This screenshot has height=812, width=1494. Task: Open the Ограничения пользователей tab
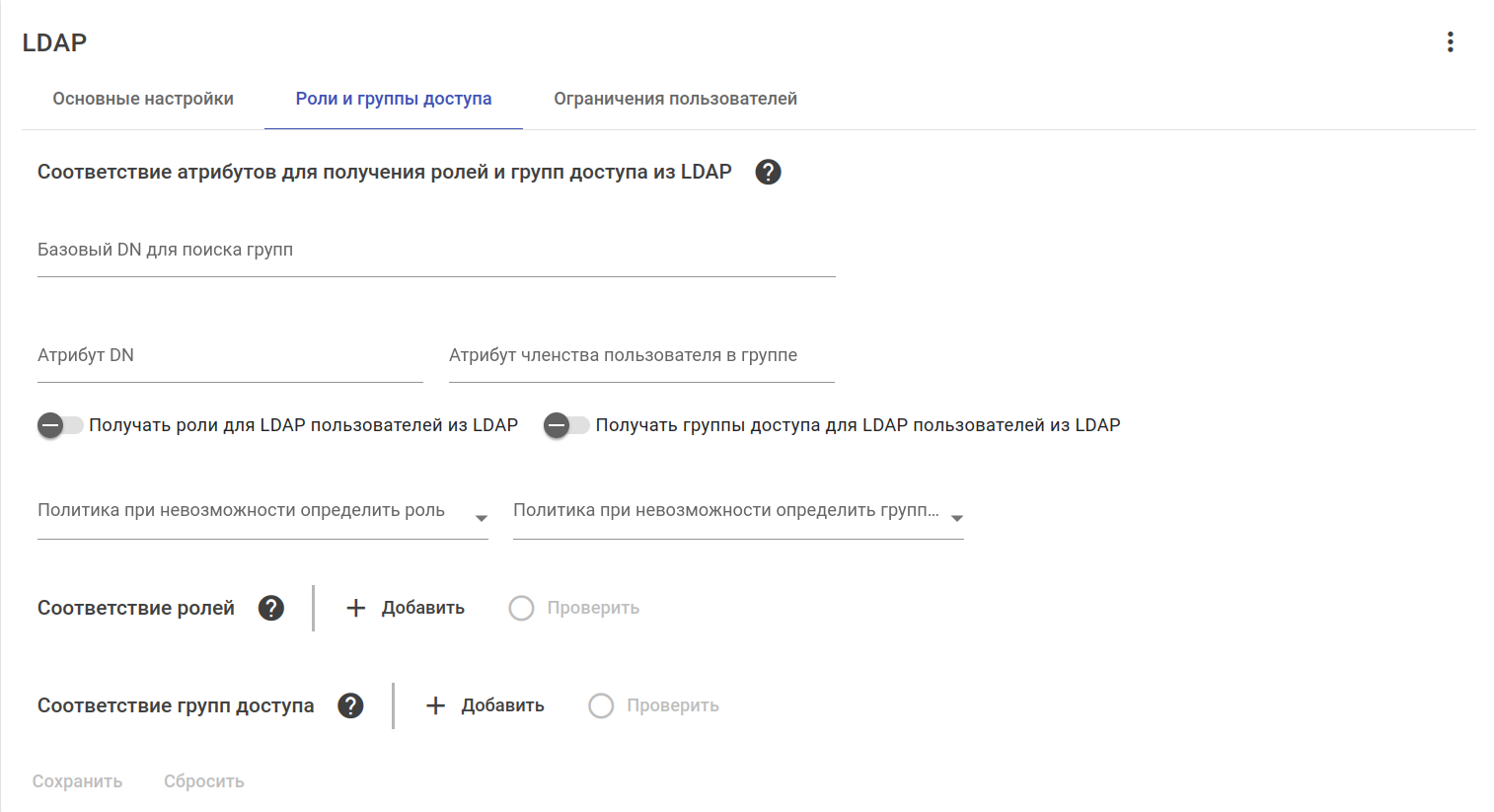pyautogui.click(x=675, y=99)
